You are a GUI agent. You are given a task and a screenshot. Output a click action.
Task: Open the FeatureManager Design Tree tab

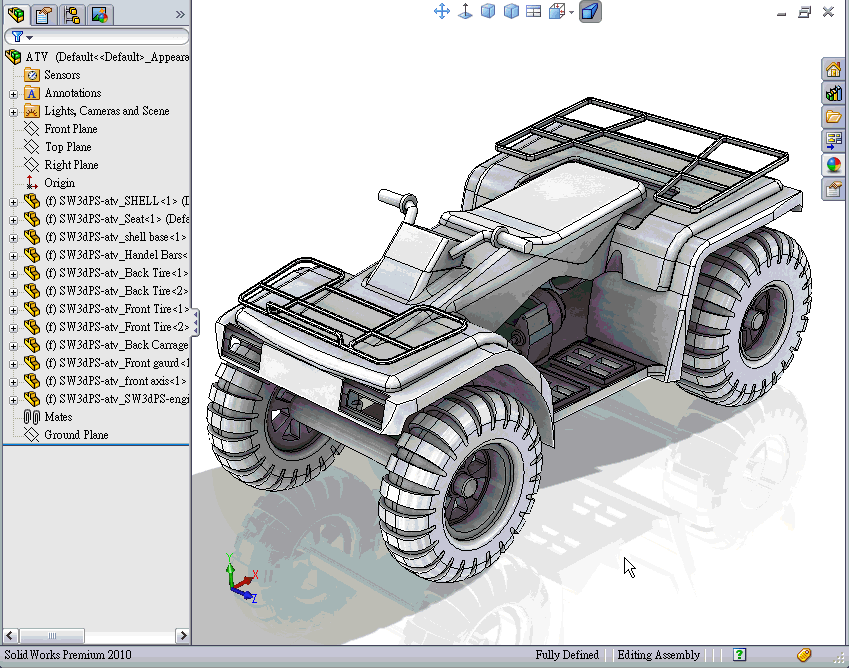16,15
